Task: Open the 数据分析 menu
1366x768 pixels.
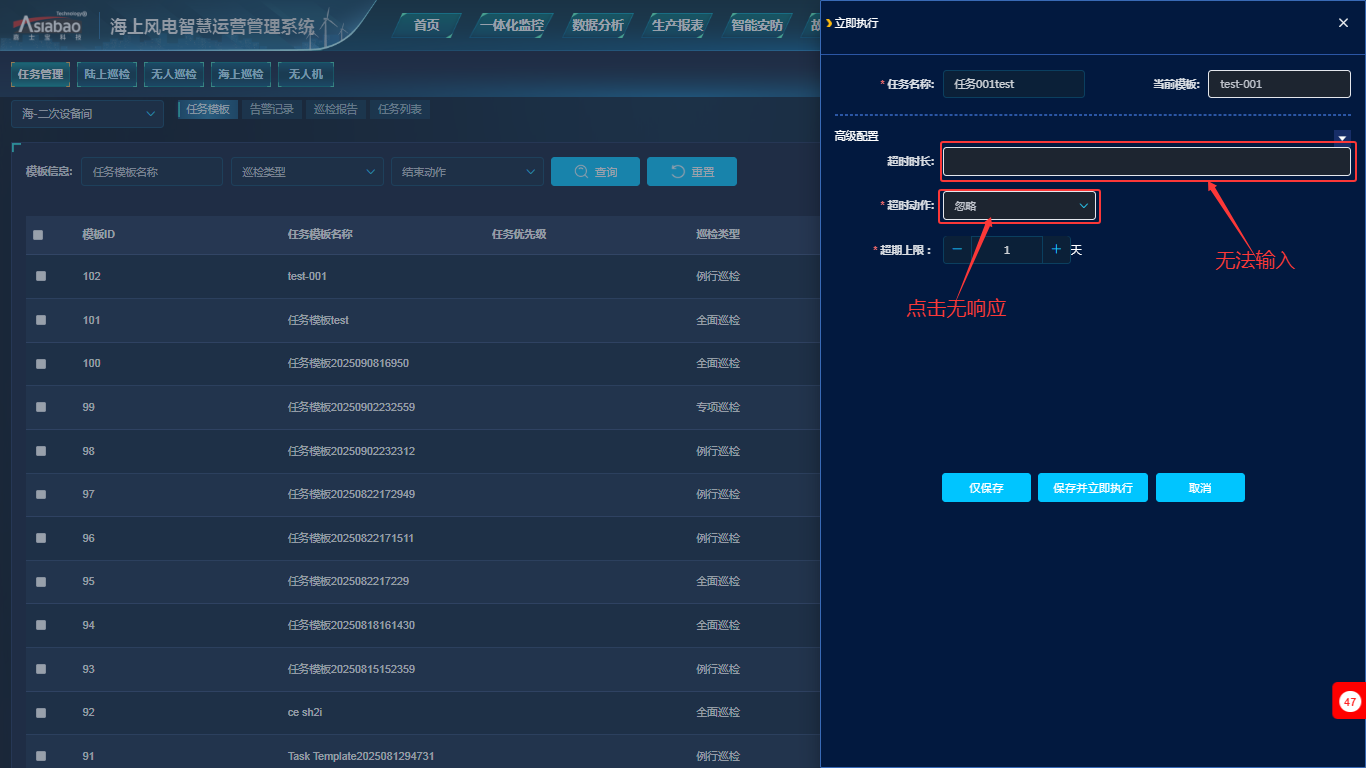Action: 597,25
